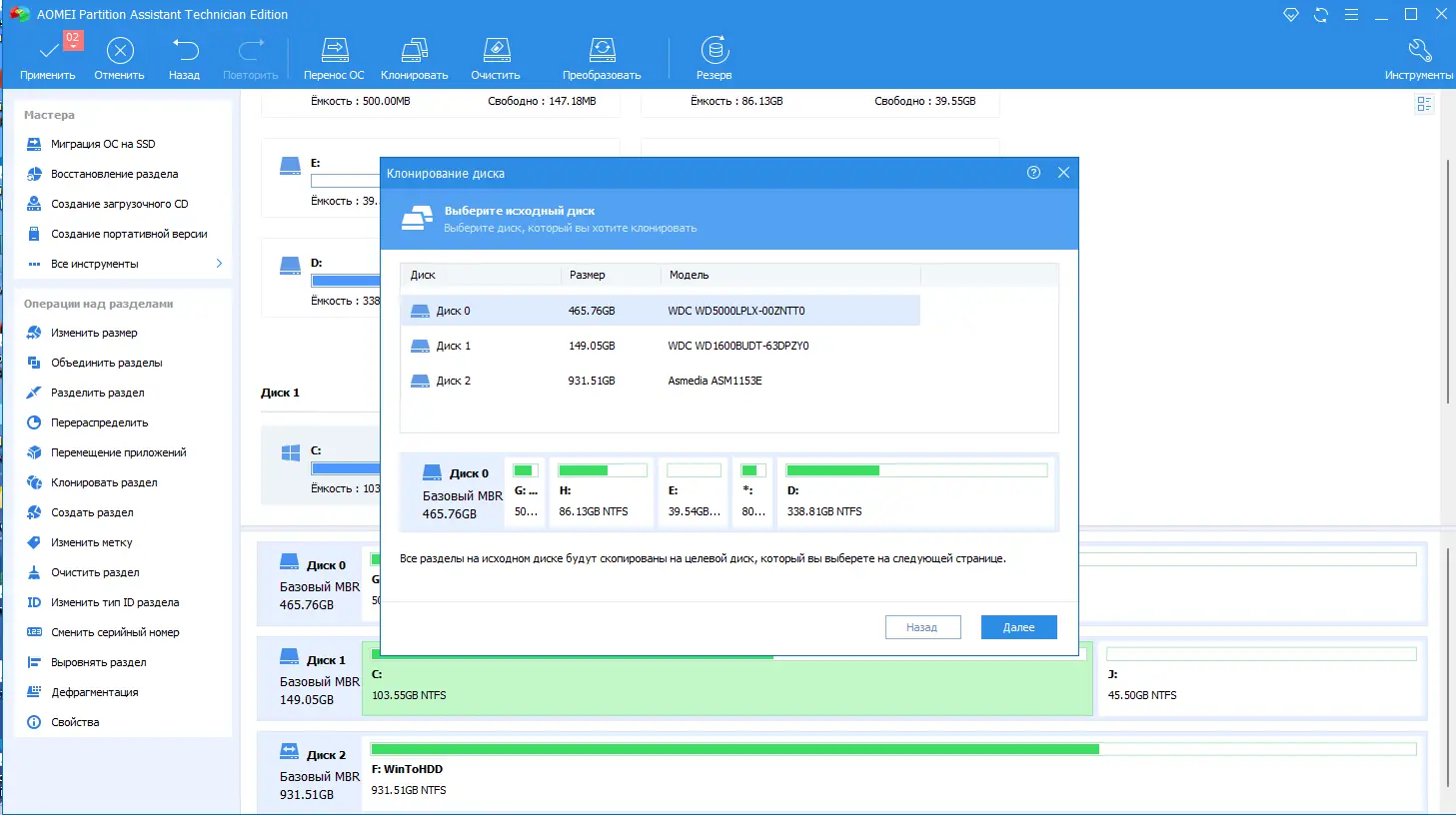Click the unlabeled *: 80 partition preview
This screenshot has width=1456, height=815.
coord(753,490)
